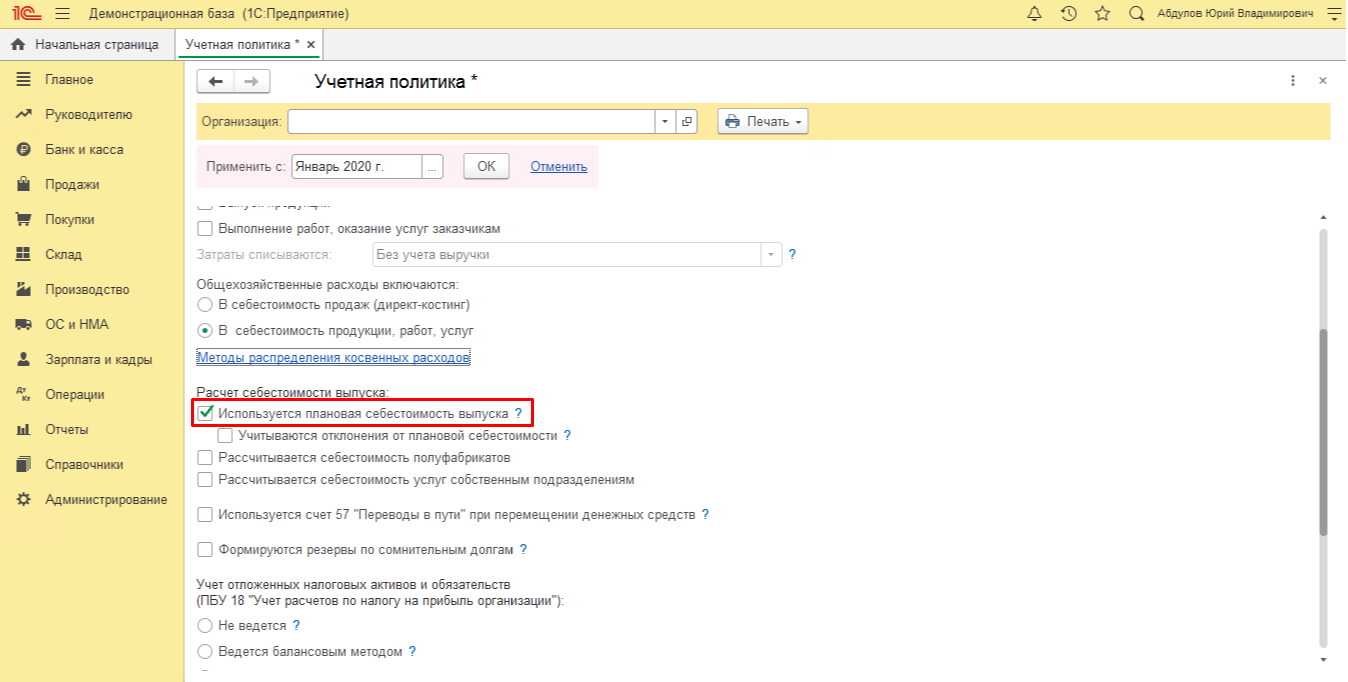Click the open-form icon beside Организация field
The width and height of the screenshot is (1348, 682).
click(x=687, y=122)
